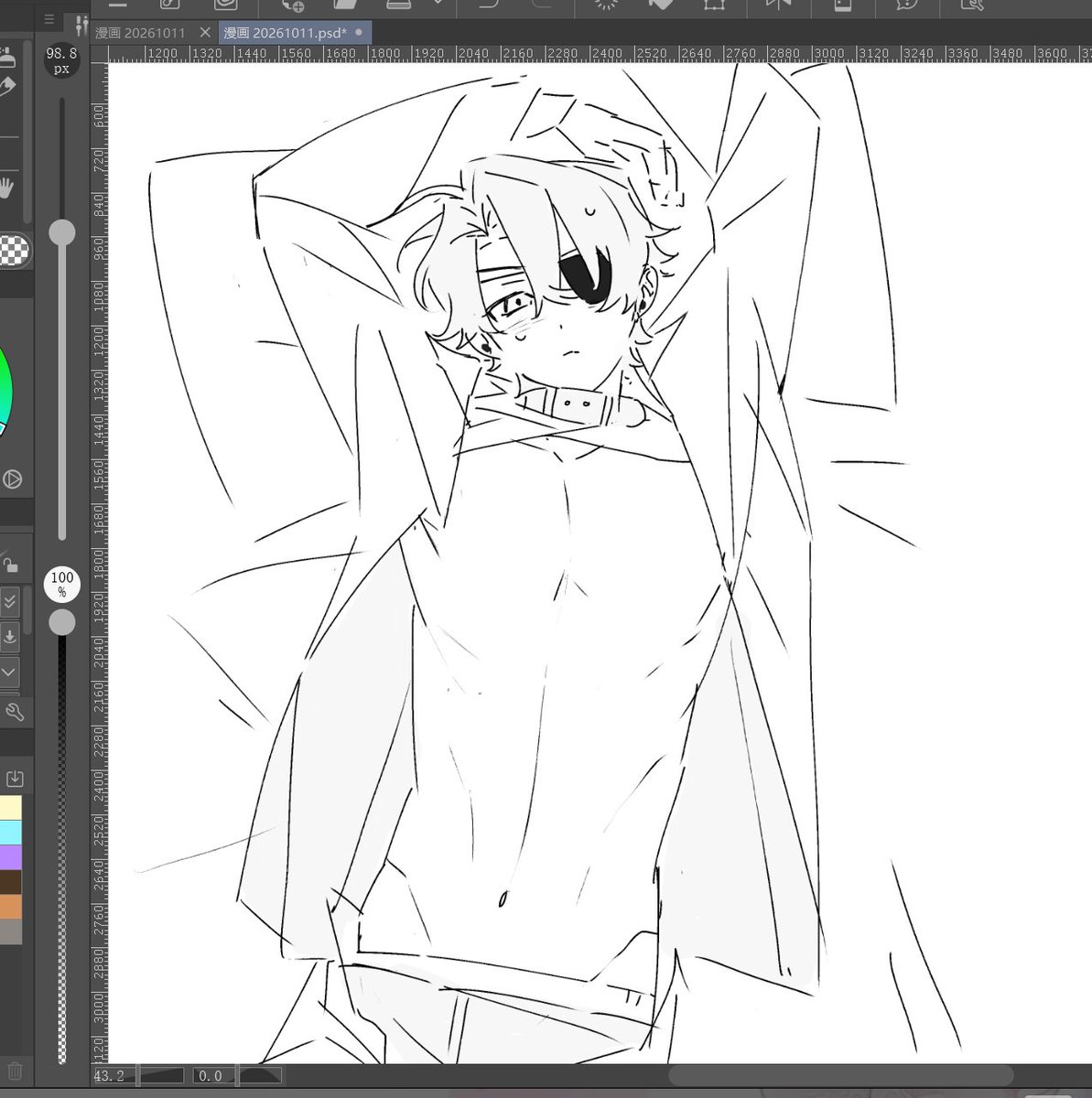Select the Airbrush spray tool icon

(7, 58)
